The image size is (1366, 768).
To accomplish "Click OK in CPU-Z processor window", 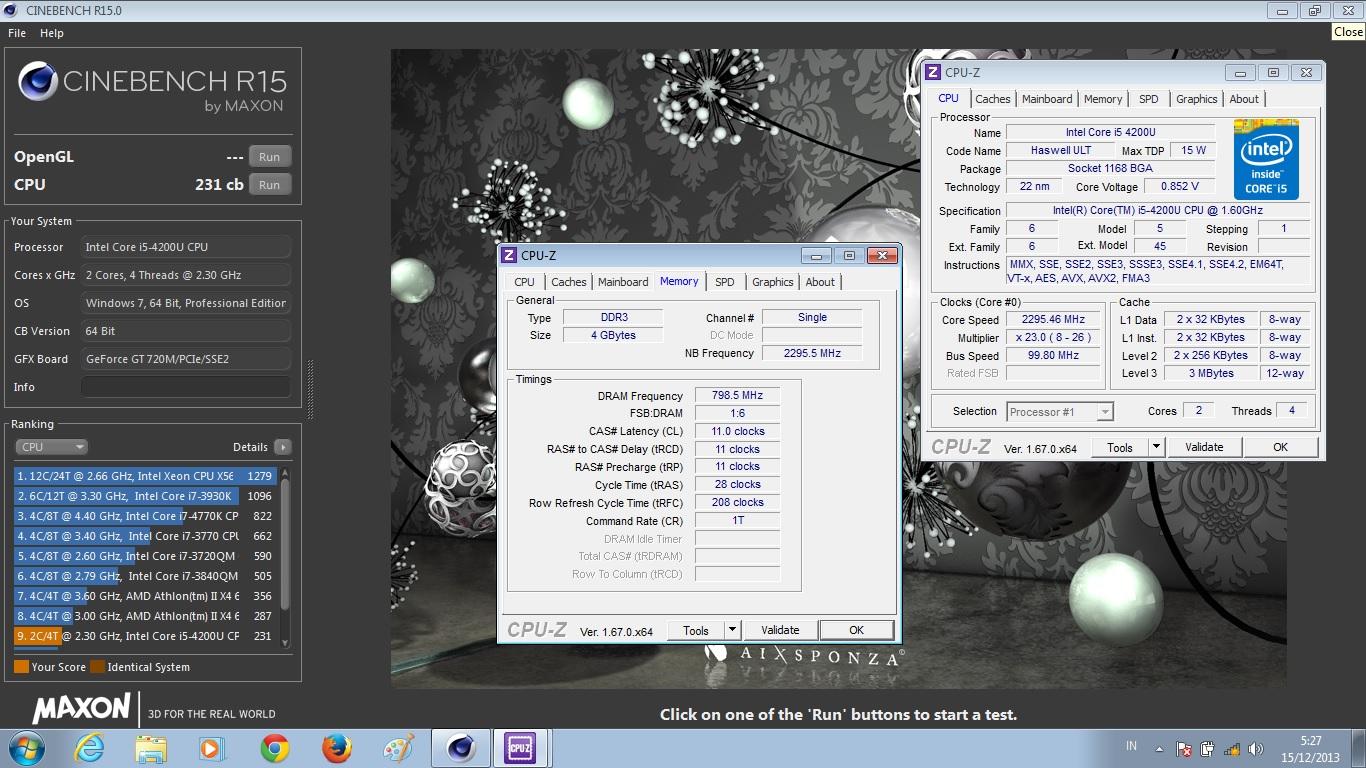I will tap(1280, 447).
